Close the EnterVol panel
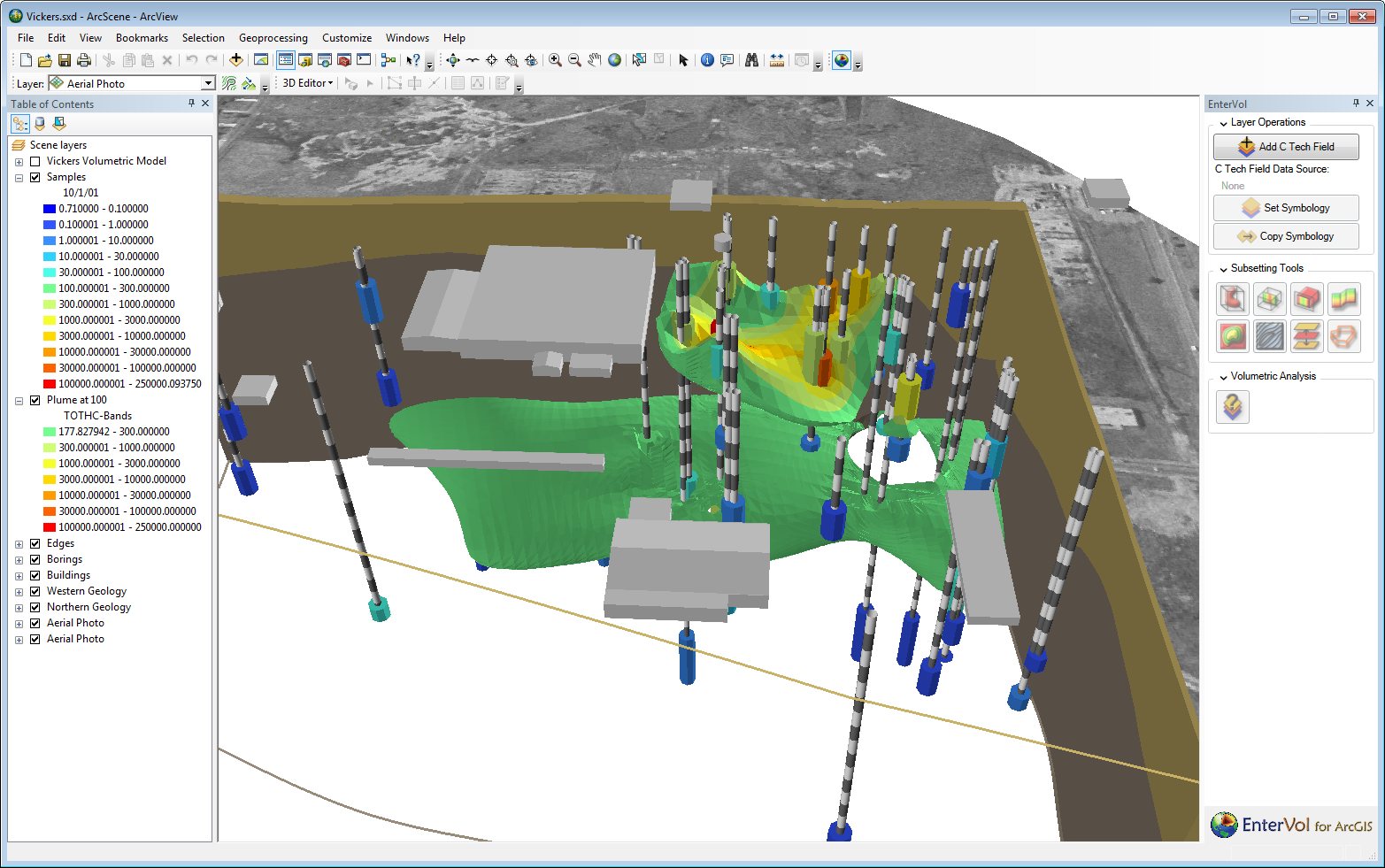Screen dimensions: 1385x868 pos(1370,104)
